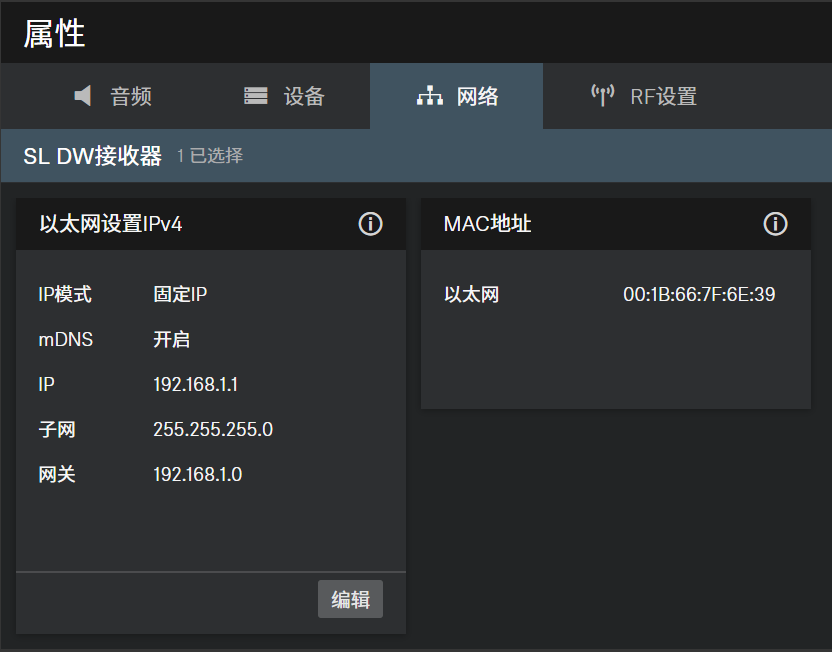Click the subnet mask 255.255.255.0
Image resolution: width=832 pixels, height=652 pixels.
click(x=213, y=430)
